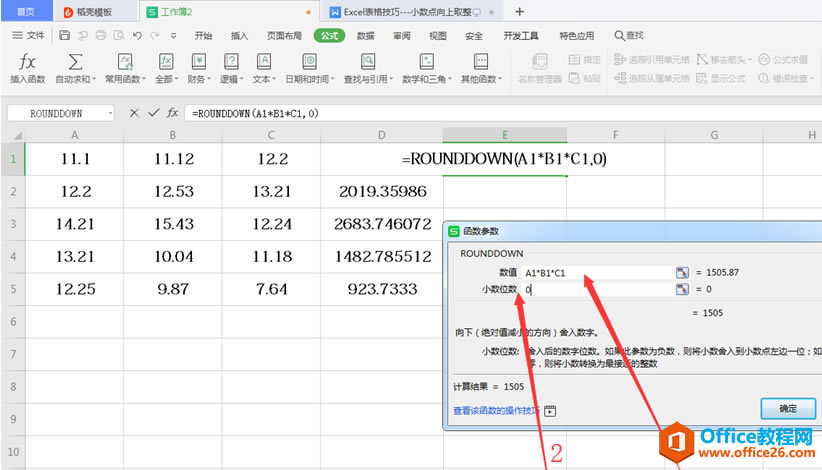Switch to the 特色应用 Special Apps tab
The image size is (822, 470).
tap(576, 36)
